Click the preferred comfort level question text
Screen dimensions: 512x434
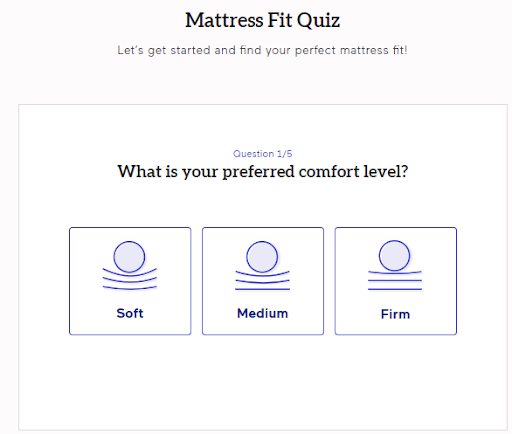(x=263, y=172)
